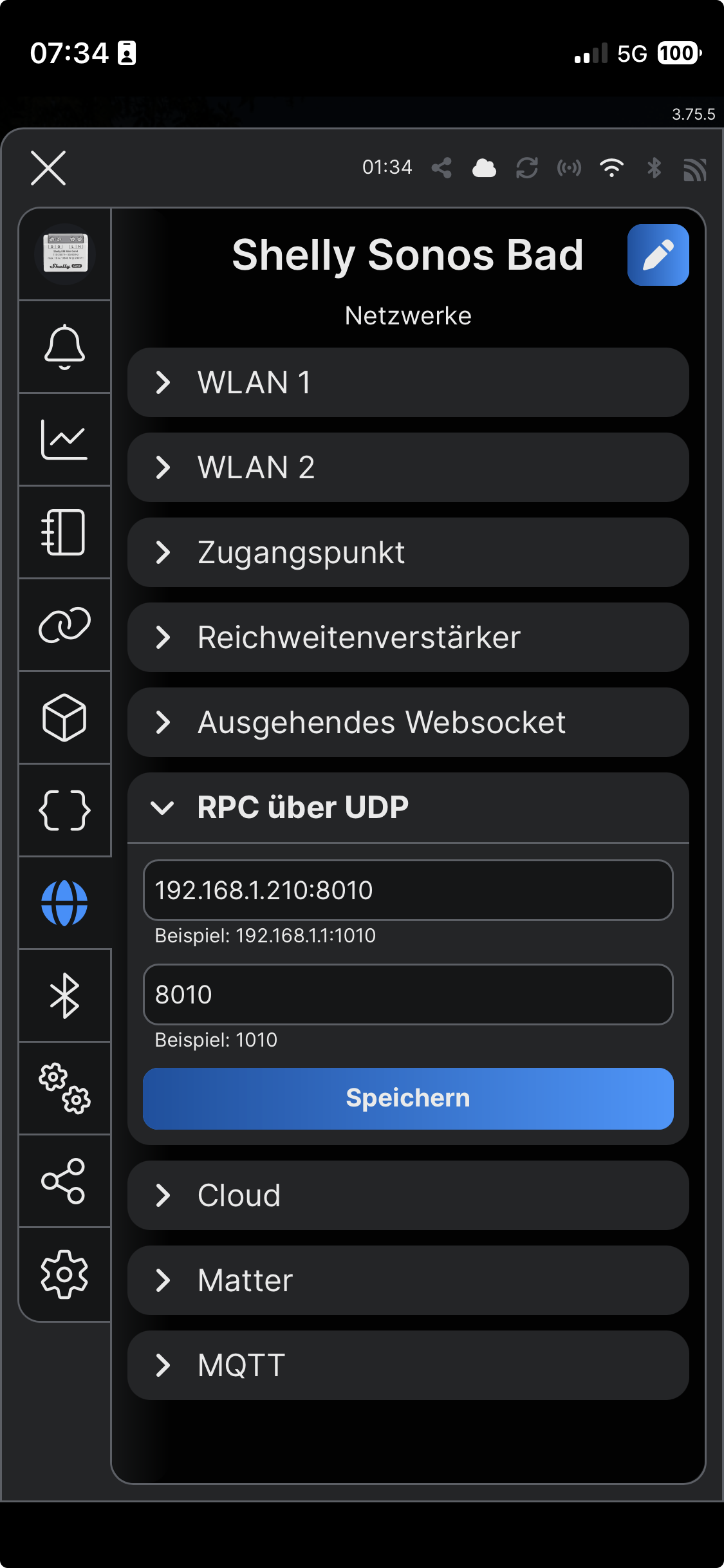
Task: Edit device name with pencil button
Action: [x=658, y=255]
